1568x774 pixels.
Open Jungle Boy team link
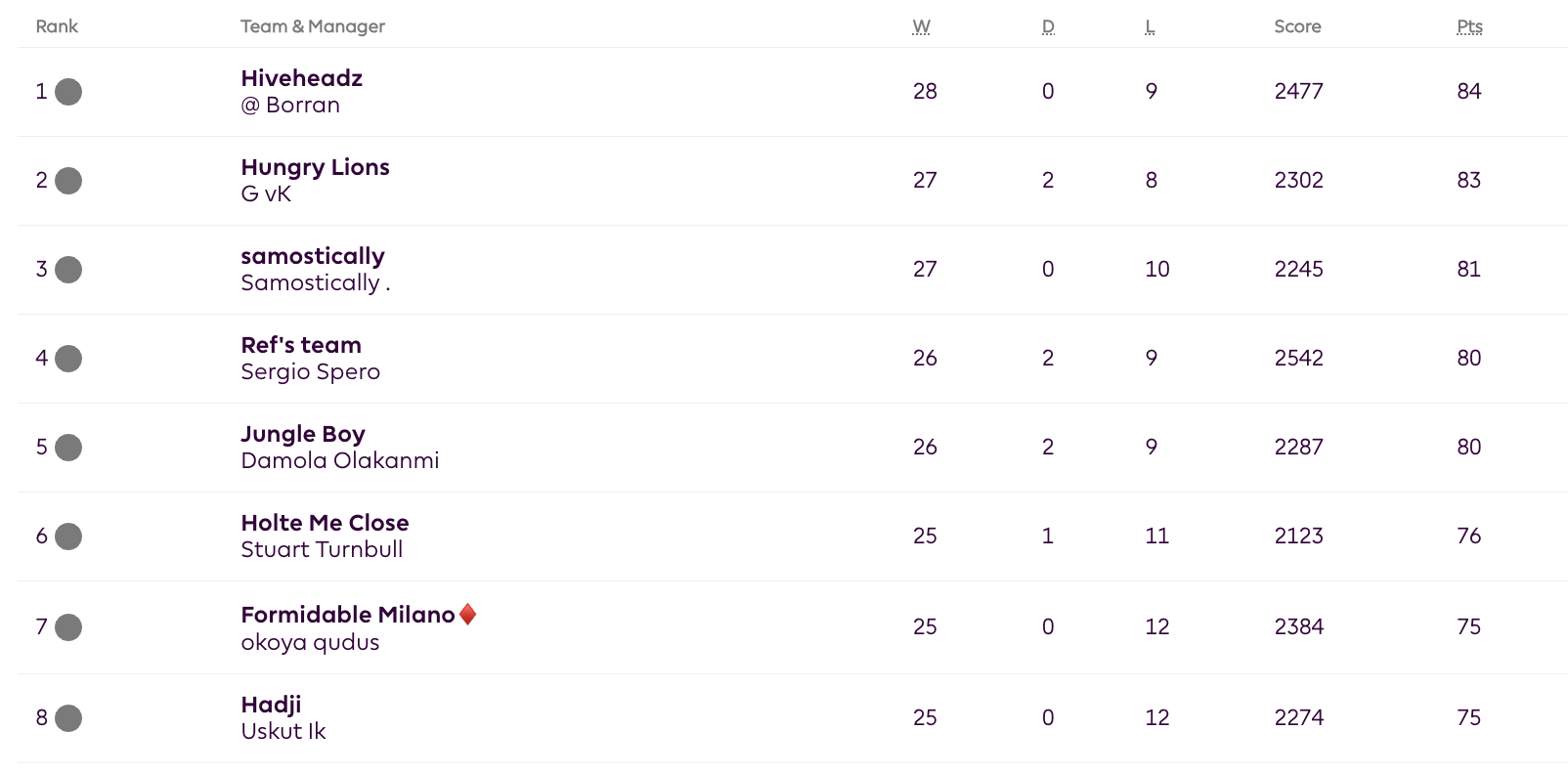click(x=303, y=434)
